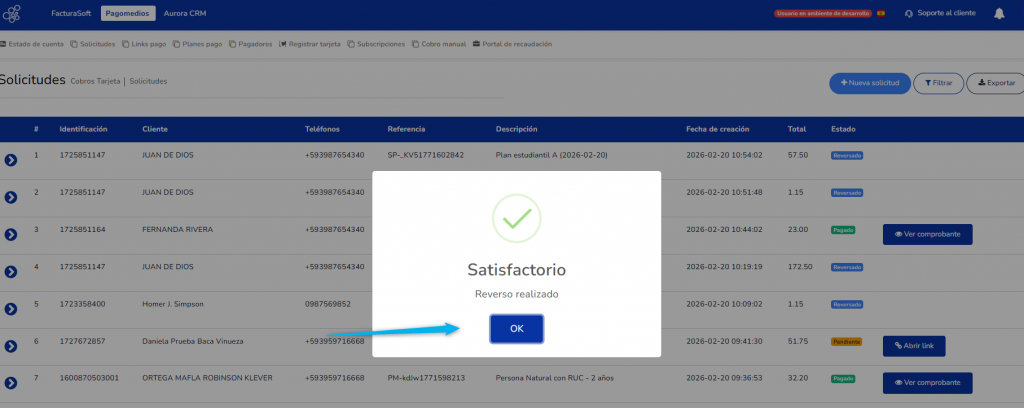Click the notification bell icon

pos(999,14)
